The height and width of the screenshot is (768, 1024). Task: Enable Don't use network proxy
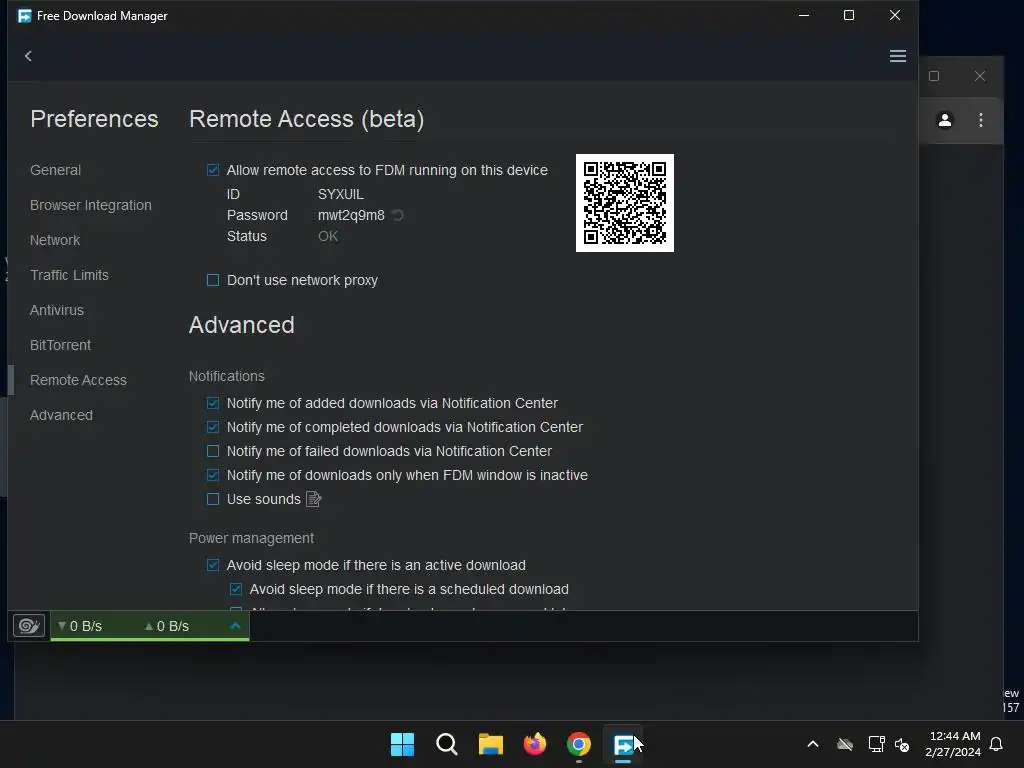pyautogui.click(x=213, y=280)
